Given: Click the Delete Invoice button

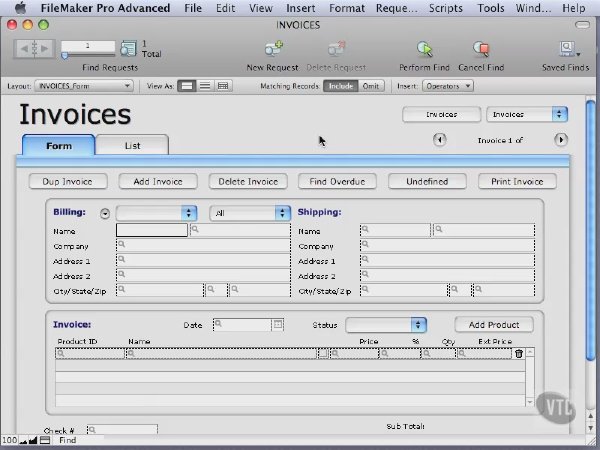Looking at the screenshot, I should pos(248,181).
